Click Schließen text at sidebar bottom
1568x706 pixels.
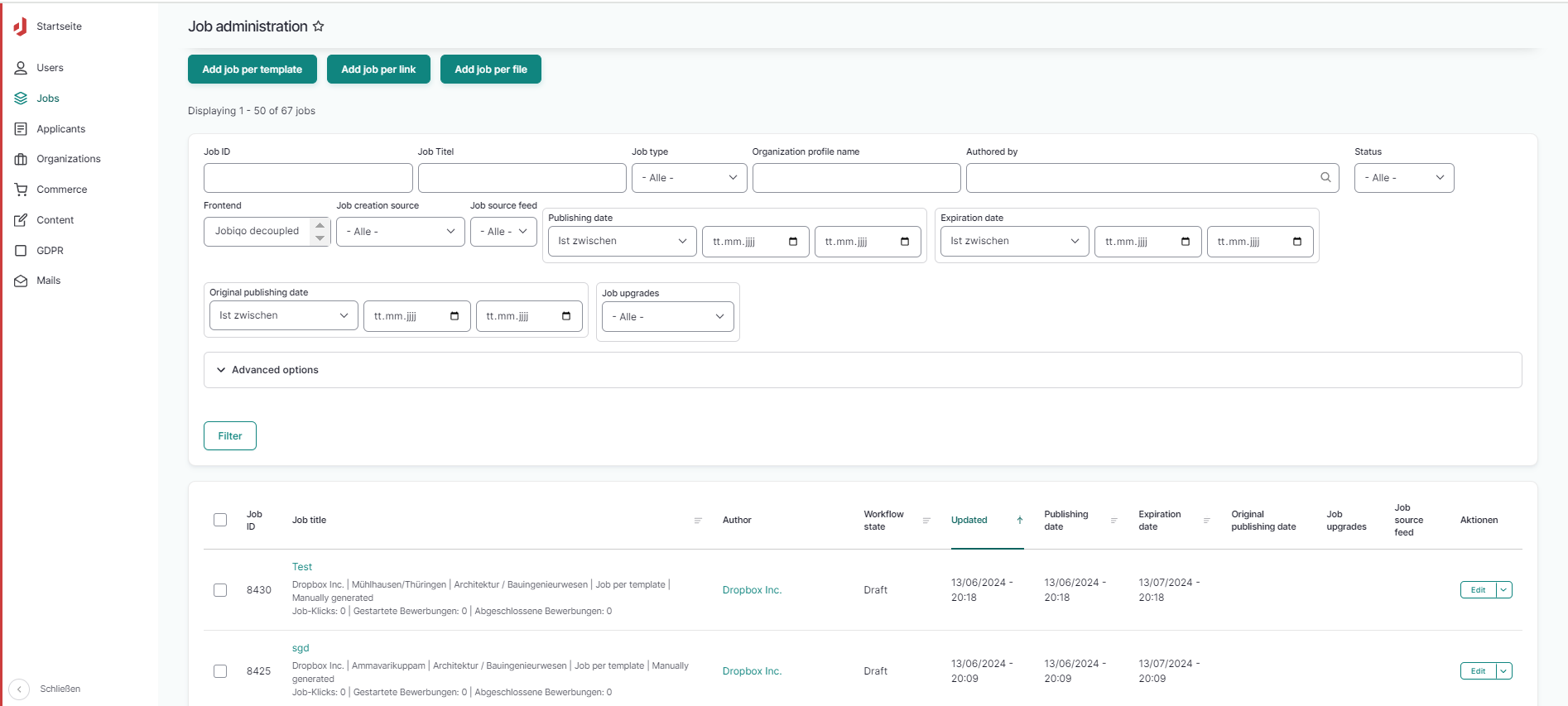coord(60,689)
